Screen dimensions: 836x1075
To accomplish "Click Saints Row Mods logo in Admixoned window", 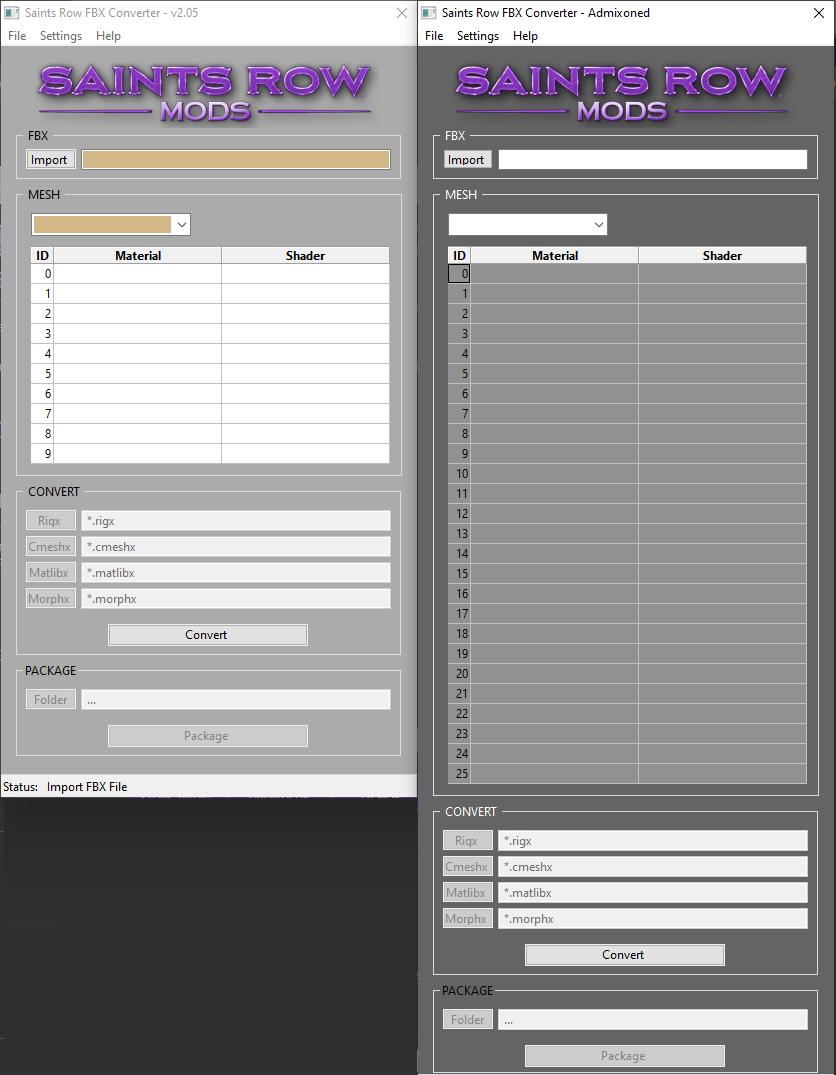I will tap(622, 94).
